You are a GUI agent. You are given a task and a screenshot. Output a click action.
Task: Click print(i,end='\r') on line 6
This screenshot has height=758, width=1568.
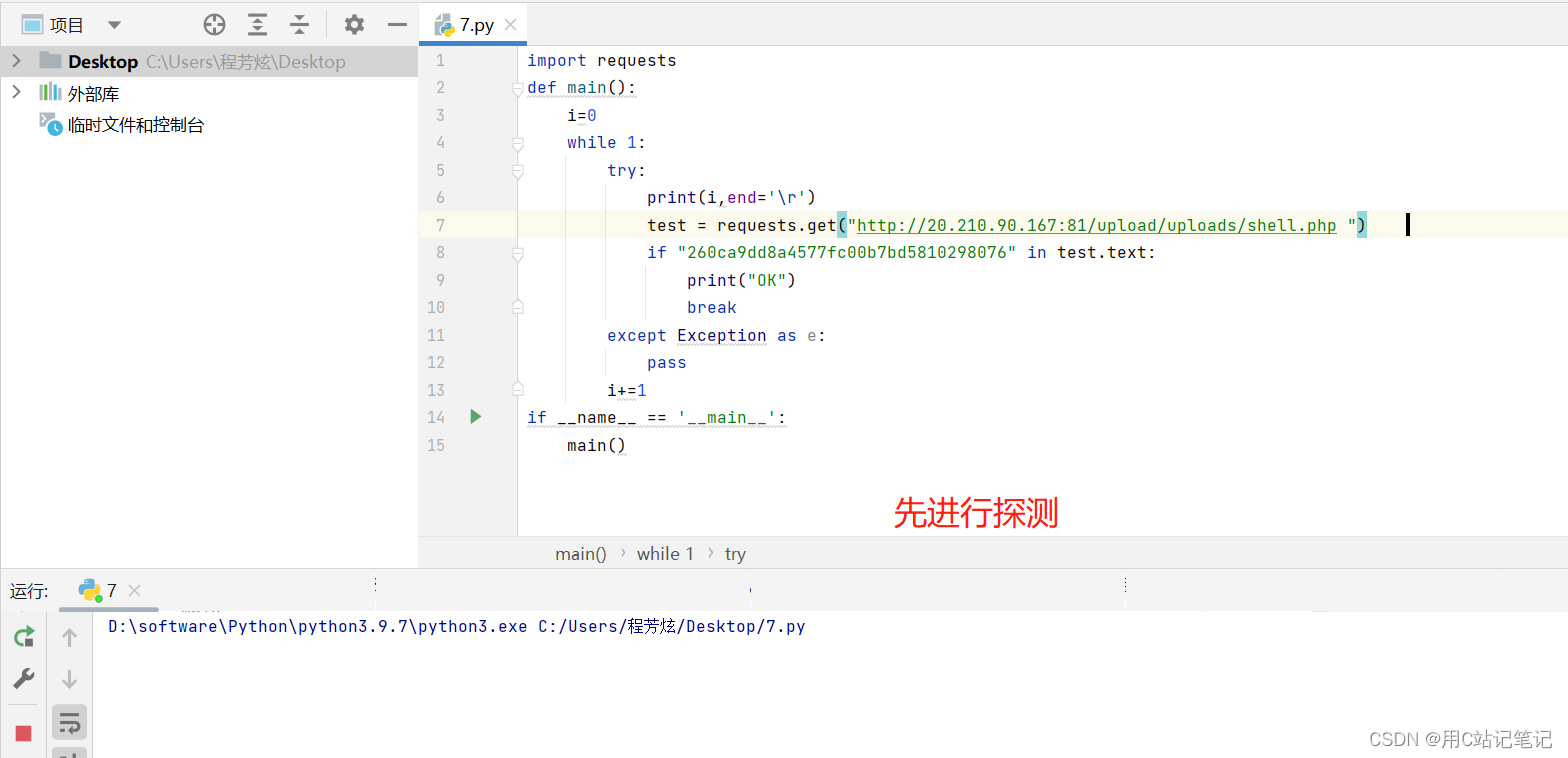pos(732,198)
